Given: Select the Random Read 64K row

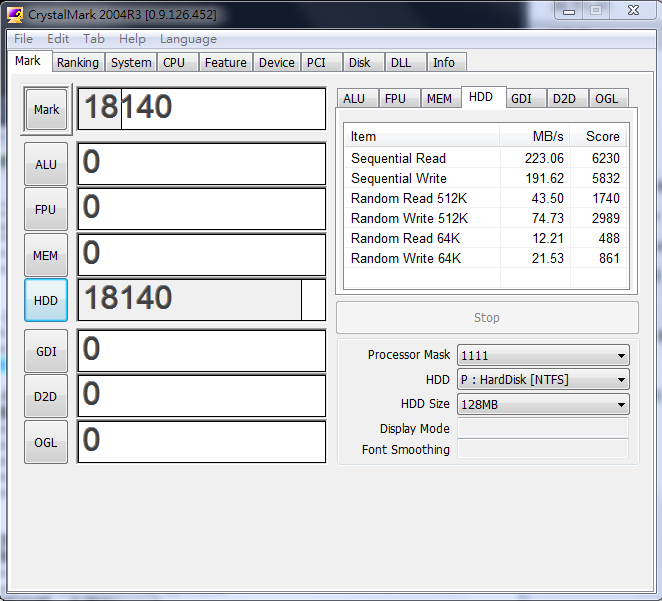Looking at the screenshot, I should pyautogui.click(x=486, y=238).
